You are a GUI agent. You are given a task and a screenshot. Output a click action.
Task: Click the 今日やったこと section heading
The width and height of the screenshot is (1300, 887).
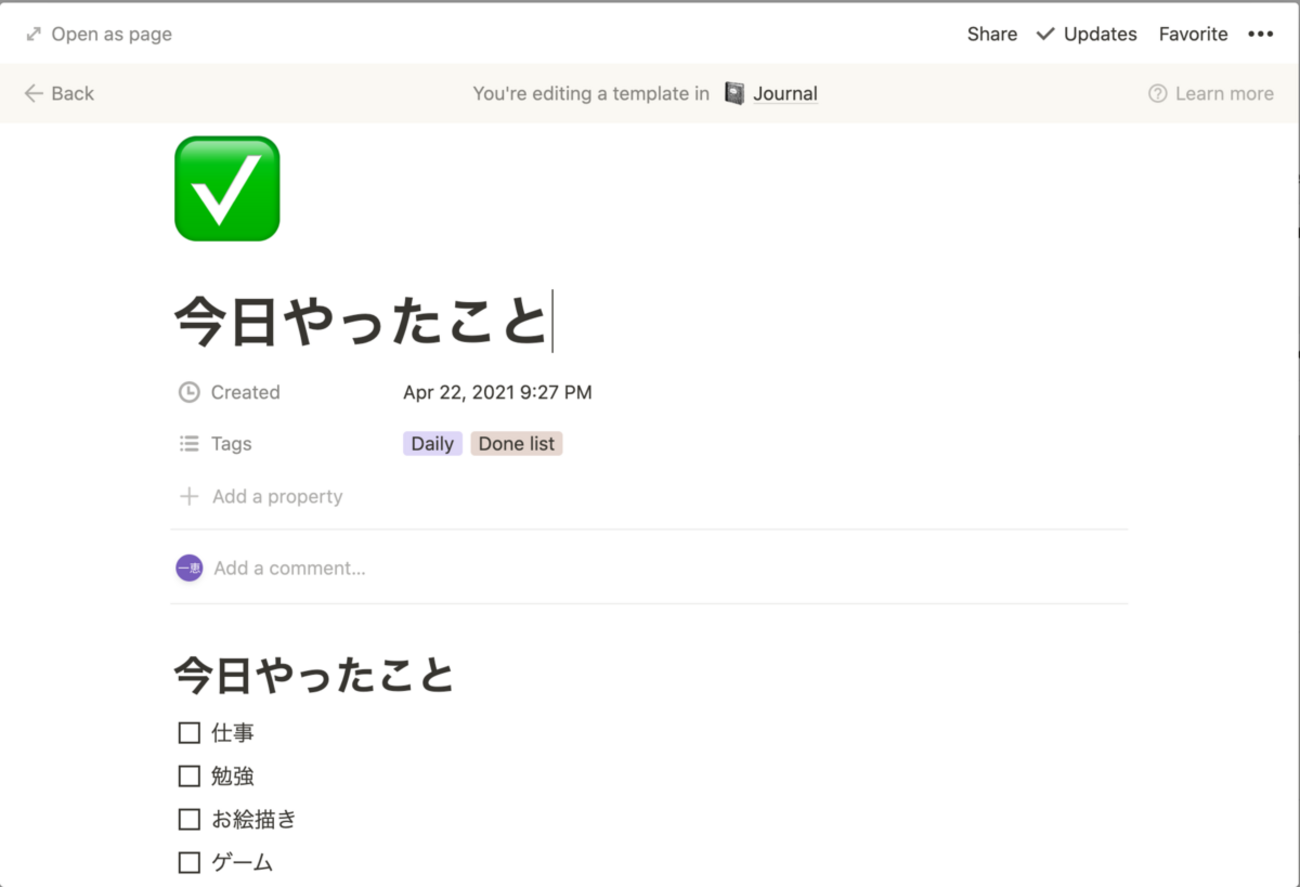tap(314, 676)
